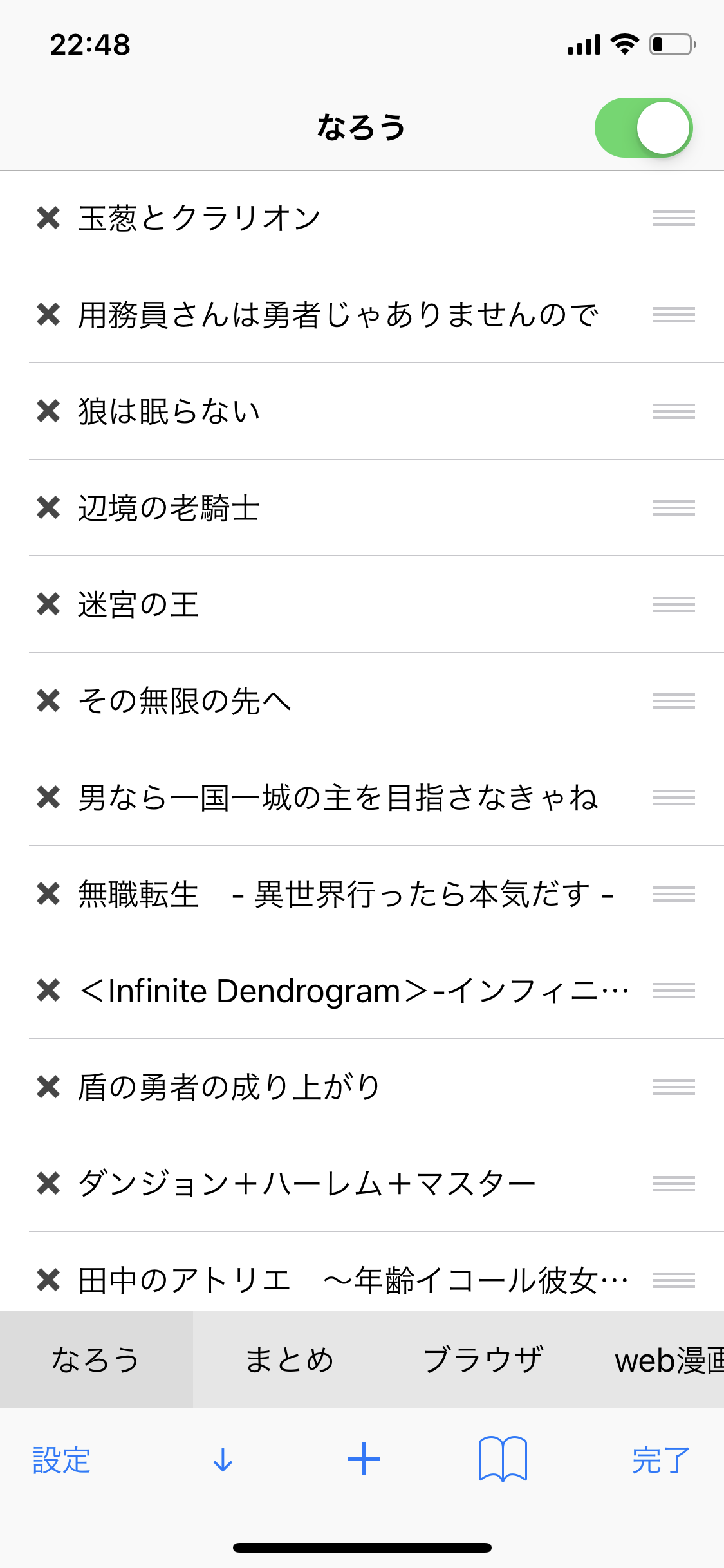
Task: Select the なろう tab in bottom bar
Action: 96,1360
